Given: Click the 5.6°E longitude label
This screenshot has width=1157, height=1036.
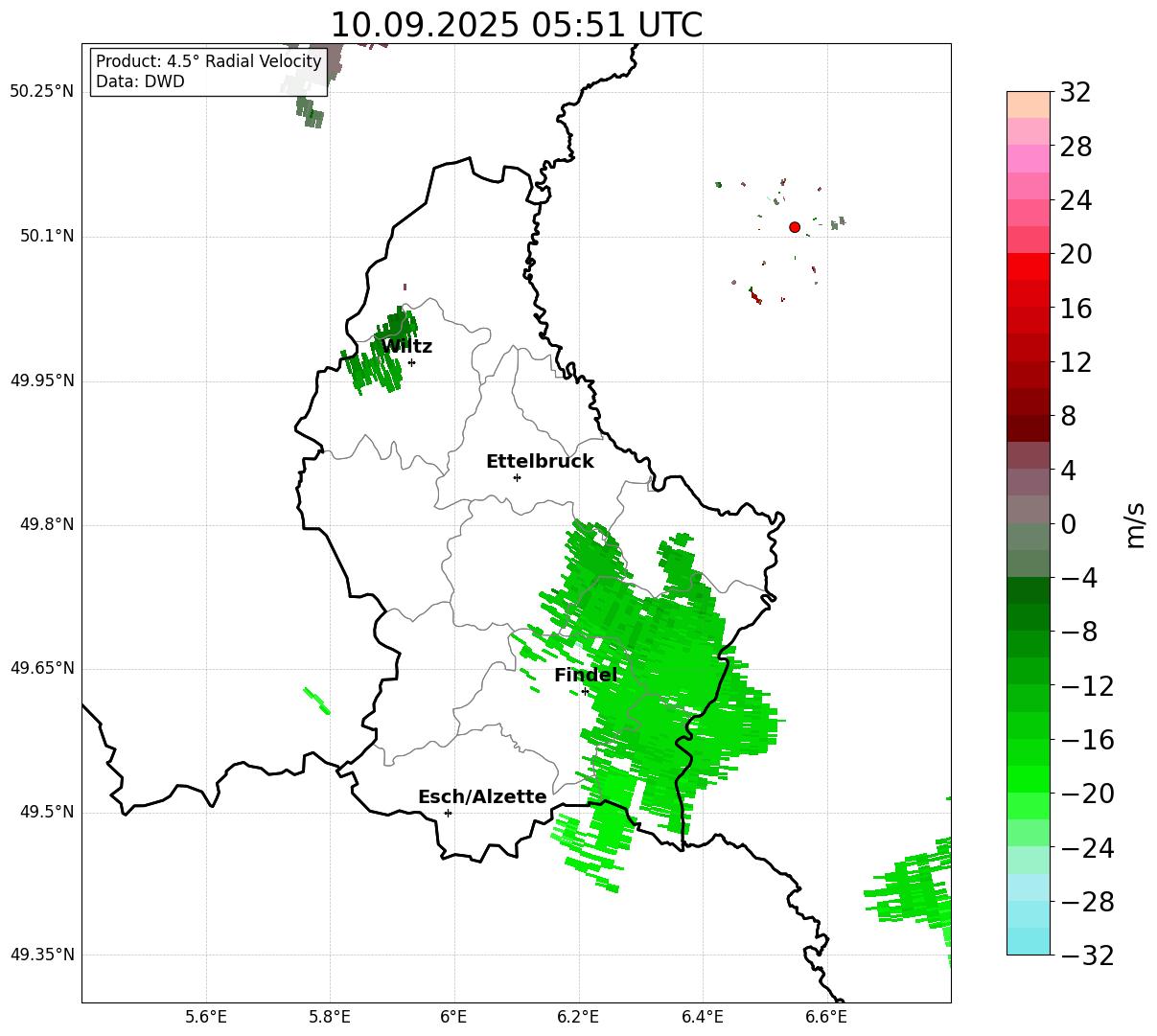Looking at the screenshot, I should tap(206, 1018).
